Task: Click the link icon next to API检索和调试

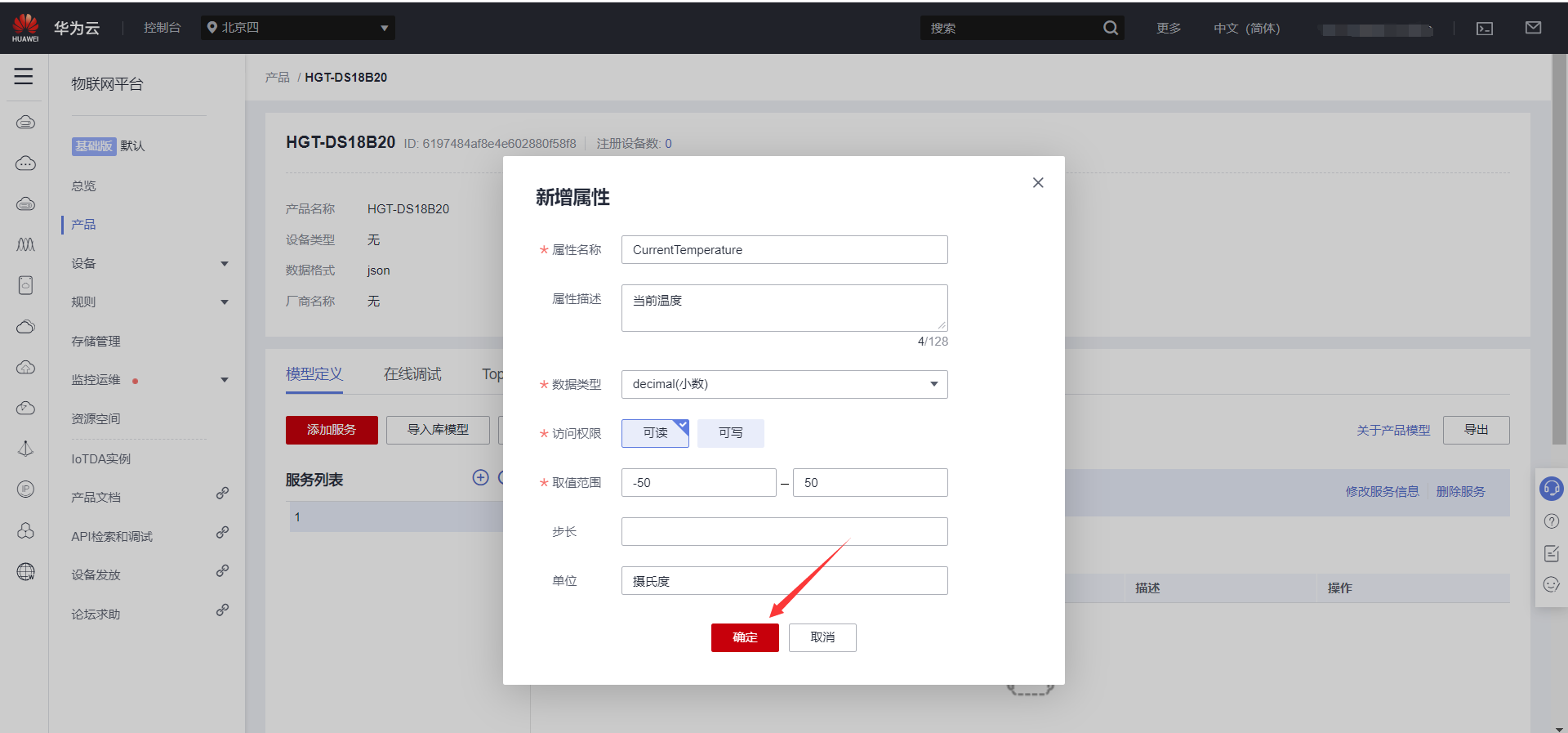Action: pos(222,533)
